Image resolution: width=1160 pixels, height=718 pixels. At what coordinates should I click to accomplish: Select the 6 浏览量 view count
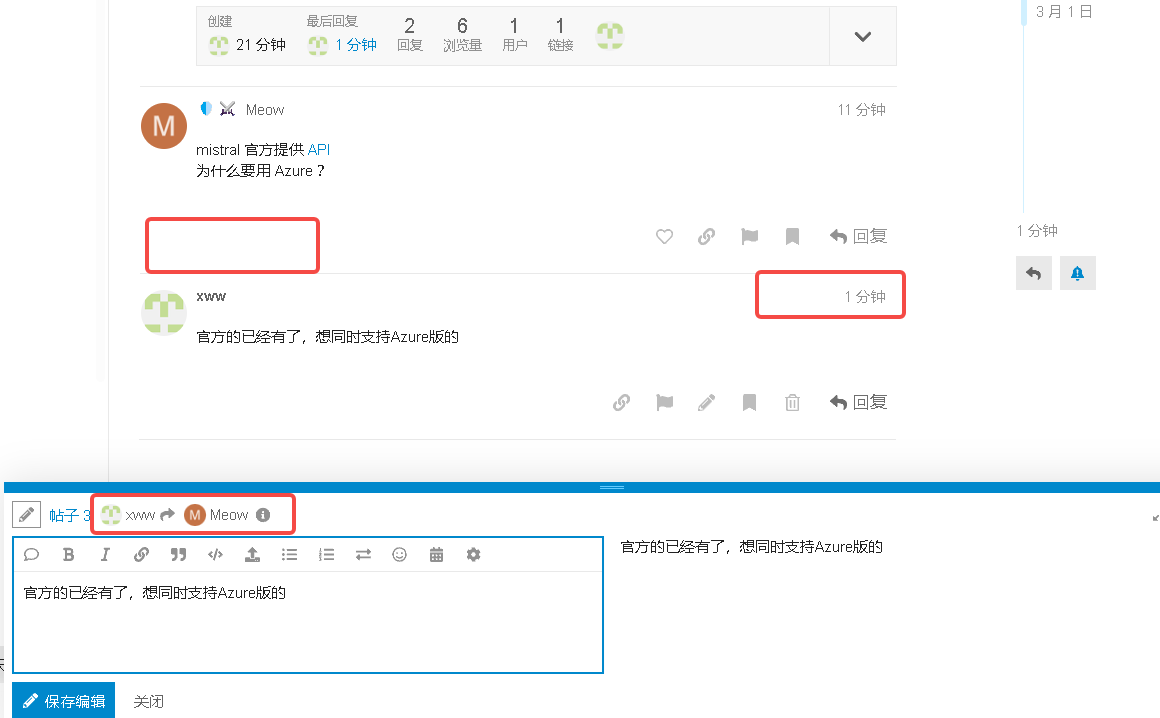point(462,35)
